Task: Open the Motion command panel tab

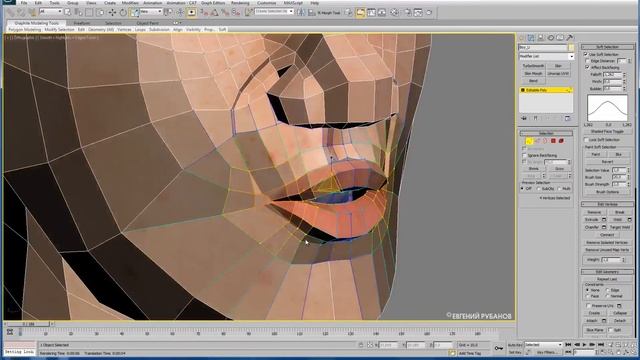Action: pos(551,38)
